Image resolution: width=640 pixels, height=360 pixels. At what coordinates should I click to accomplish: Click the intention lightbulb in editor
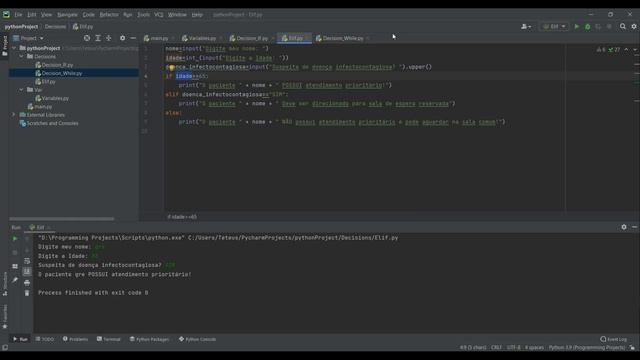pos(171,68)
